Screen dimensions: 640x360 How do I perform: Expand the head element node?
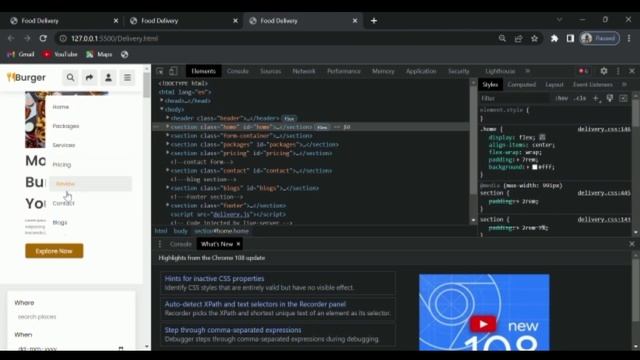tap(162, 100)
